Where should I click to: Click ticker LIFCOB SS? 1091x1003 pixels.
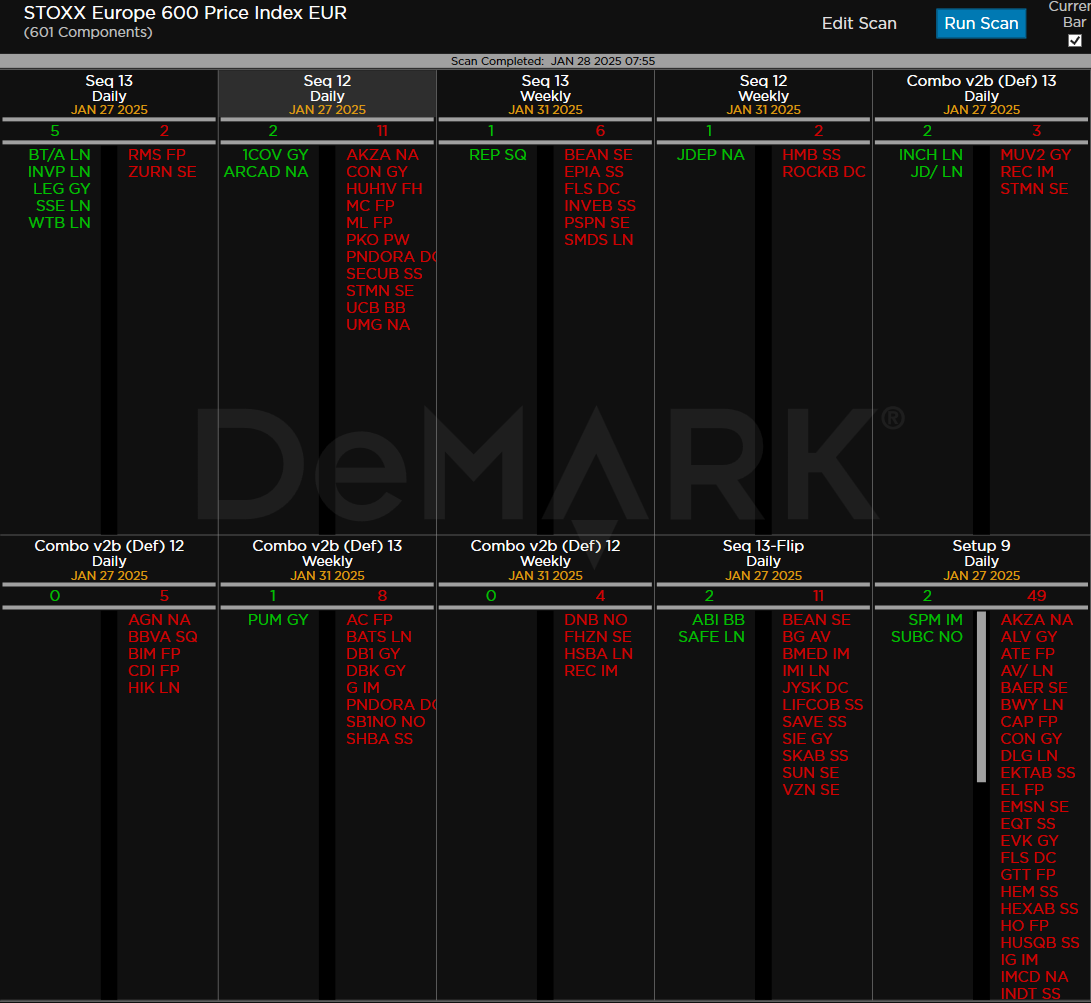pos(822,705)
